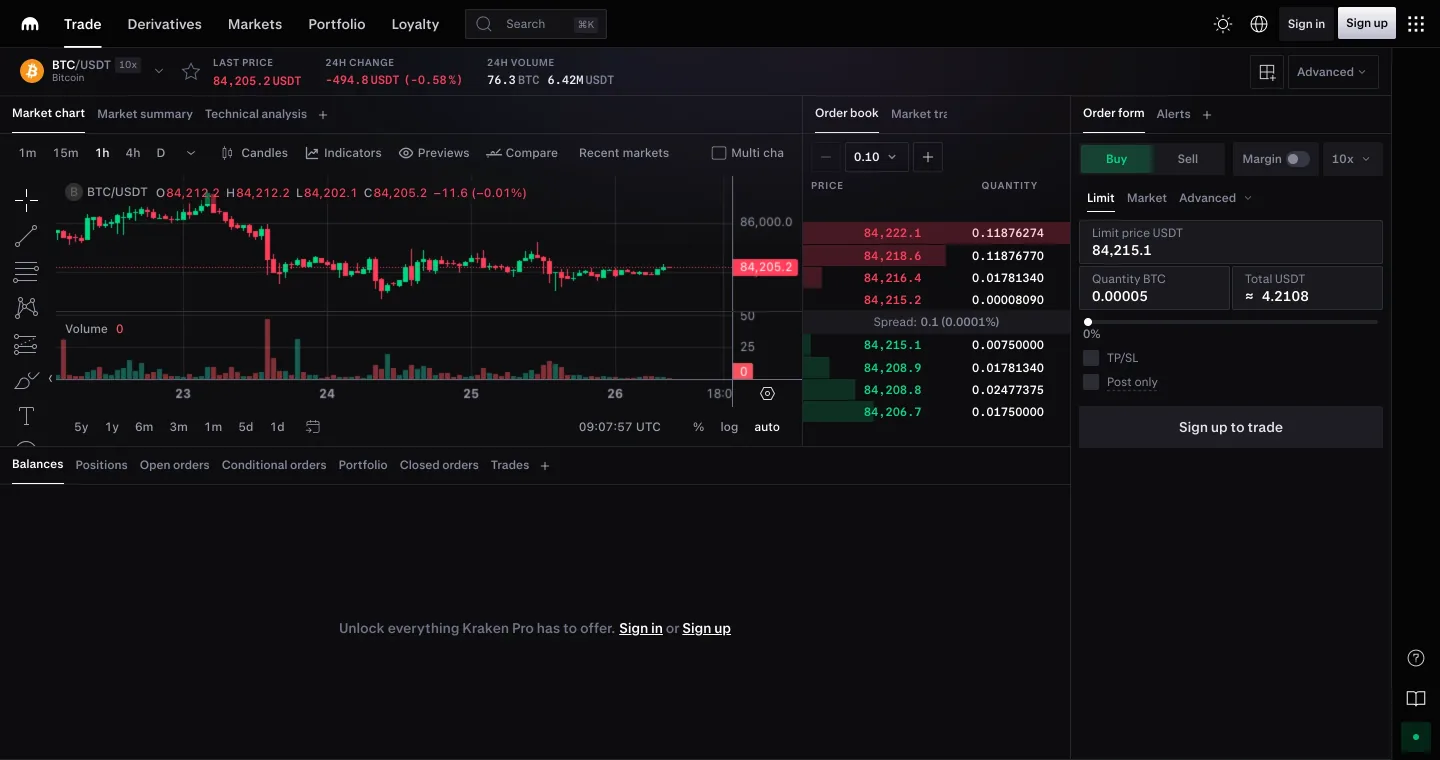Open help question mark icon

(x=1415, y=658)
